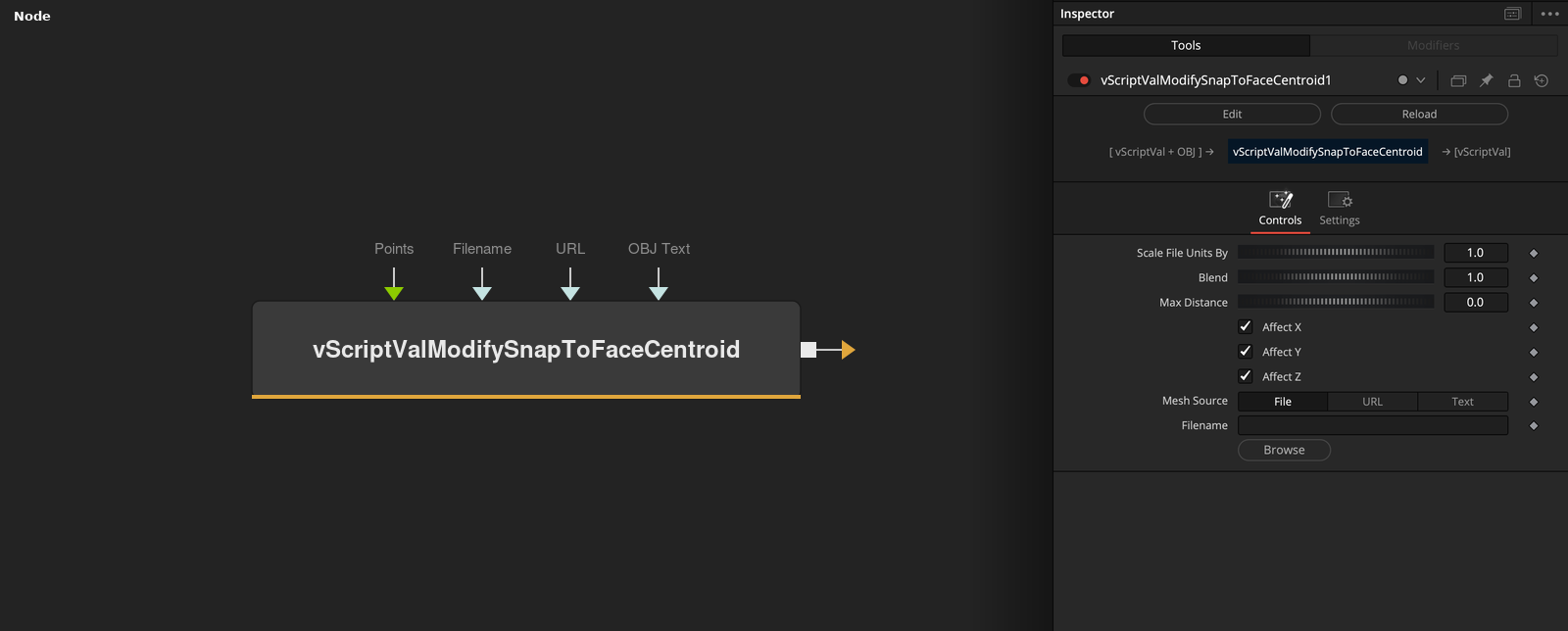Viewport: 1568px width, 631px height.
Task: Open the Inspector three-dot options menu
Action: click(1549, 14)
